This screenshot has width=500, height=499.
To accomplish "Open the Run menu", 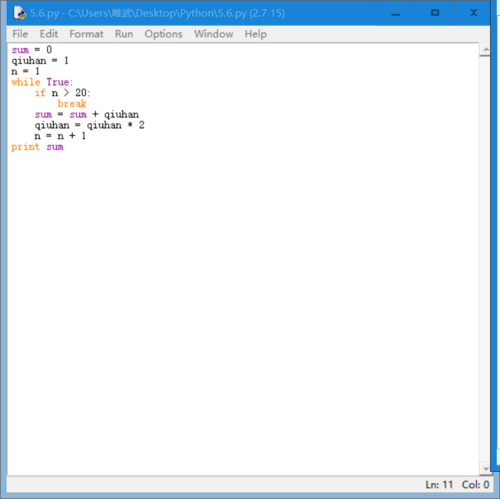I will coord(124,34).
